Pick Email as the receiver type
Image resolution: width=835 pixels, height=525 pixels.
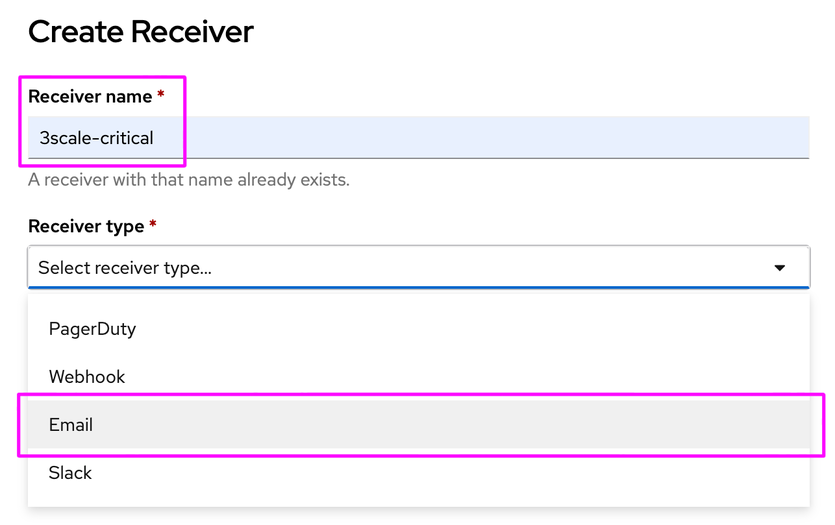[71, 425]
